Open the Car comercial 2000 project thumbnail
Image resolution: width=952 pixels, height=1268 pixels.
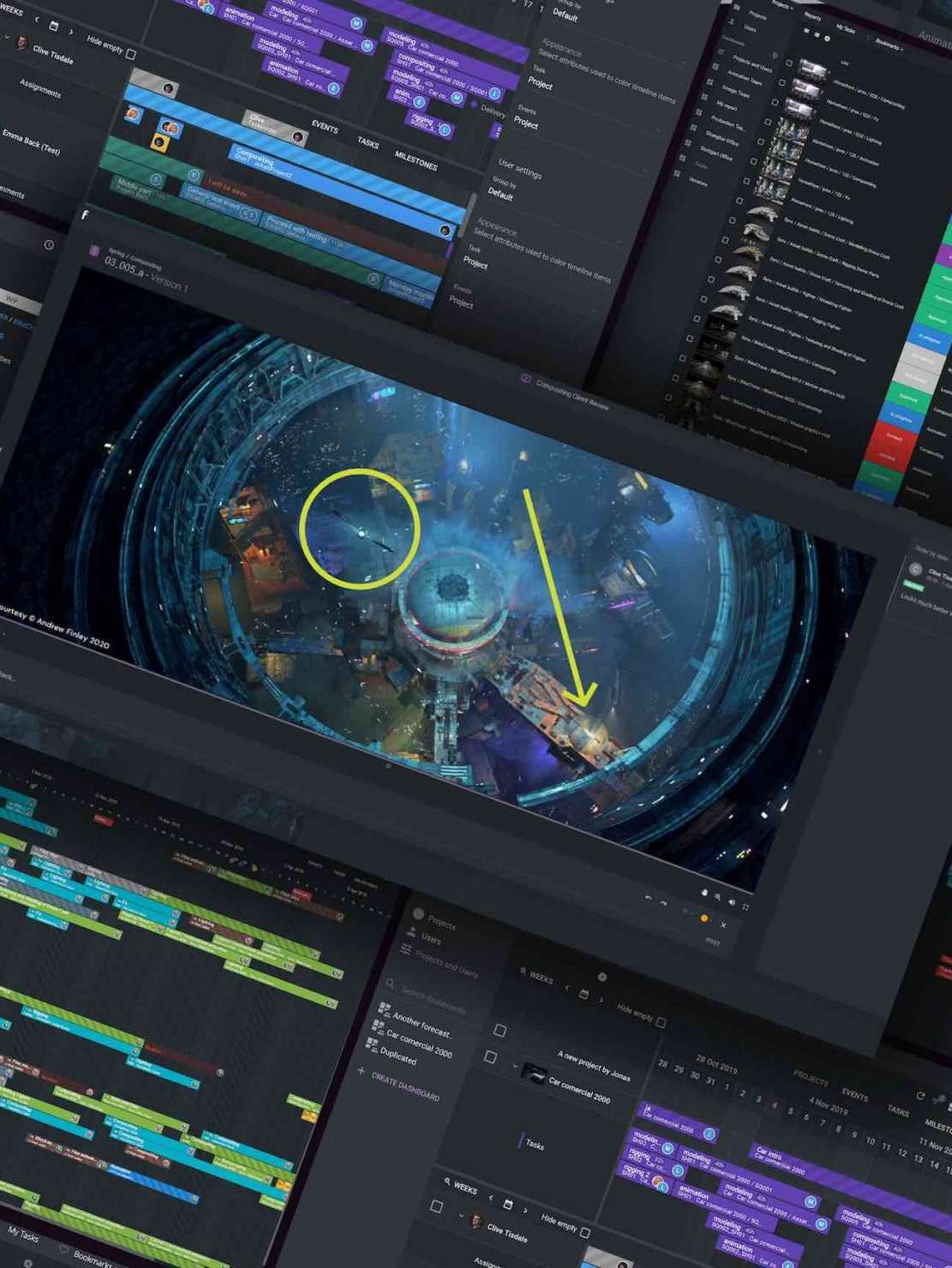tap(534, 1073)
